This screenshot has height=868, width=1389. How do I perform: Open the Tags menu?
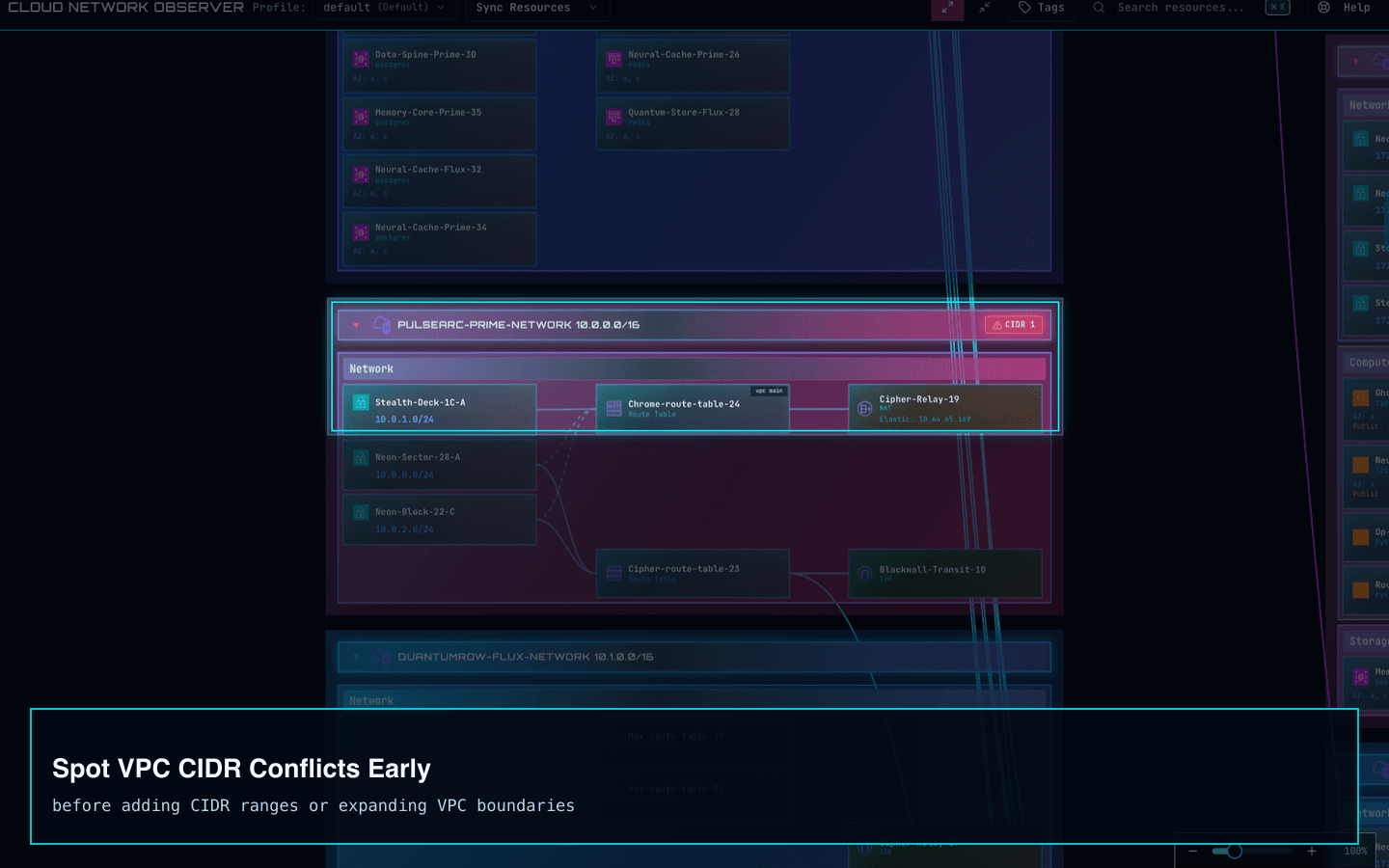click(1042, 8)
